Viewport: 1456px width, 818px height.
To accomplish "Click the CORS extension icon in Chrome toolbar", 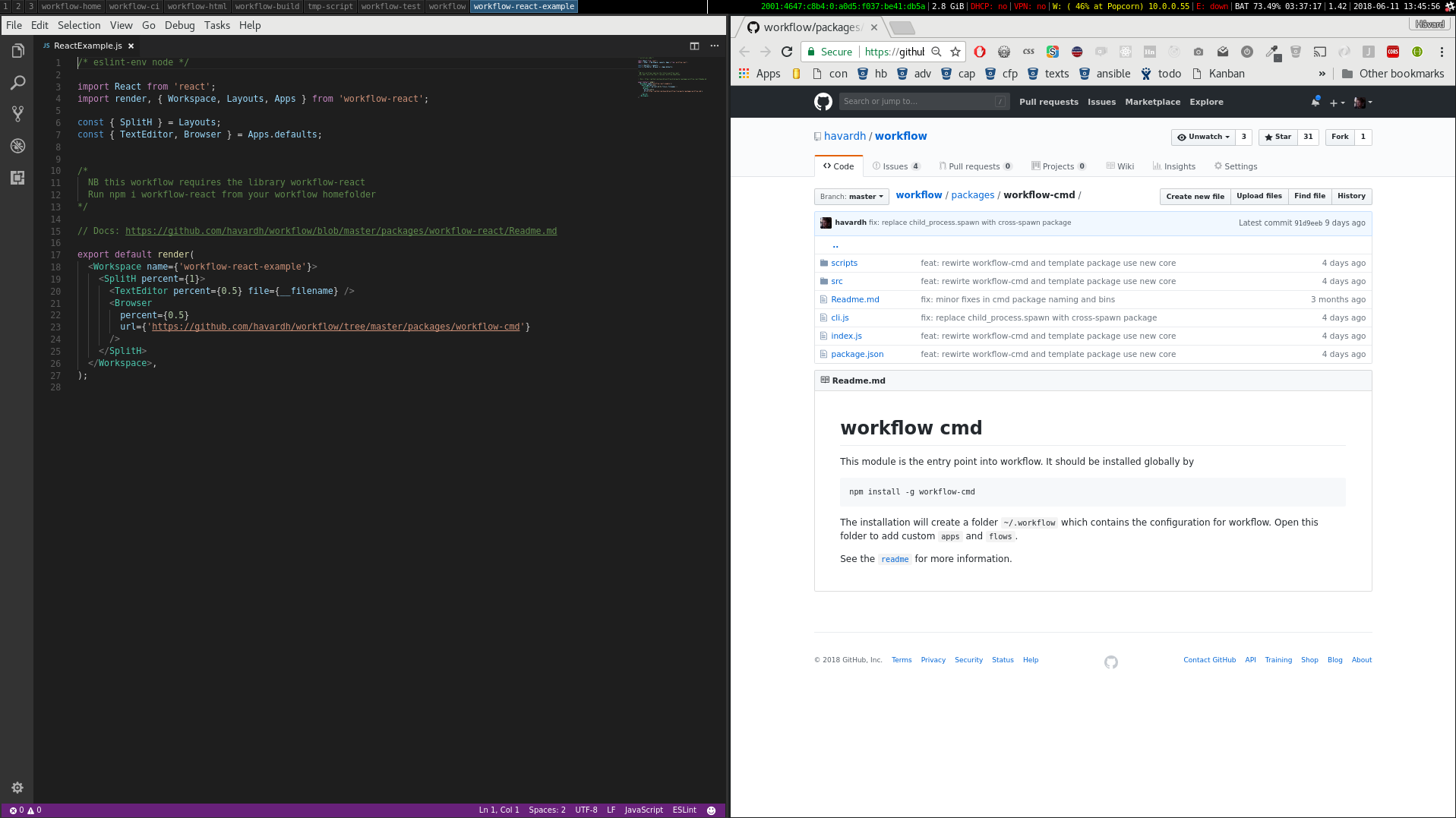I will pos(1393,52).
